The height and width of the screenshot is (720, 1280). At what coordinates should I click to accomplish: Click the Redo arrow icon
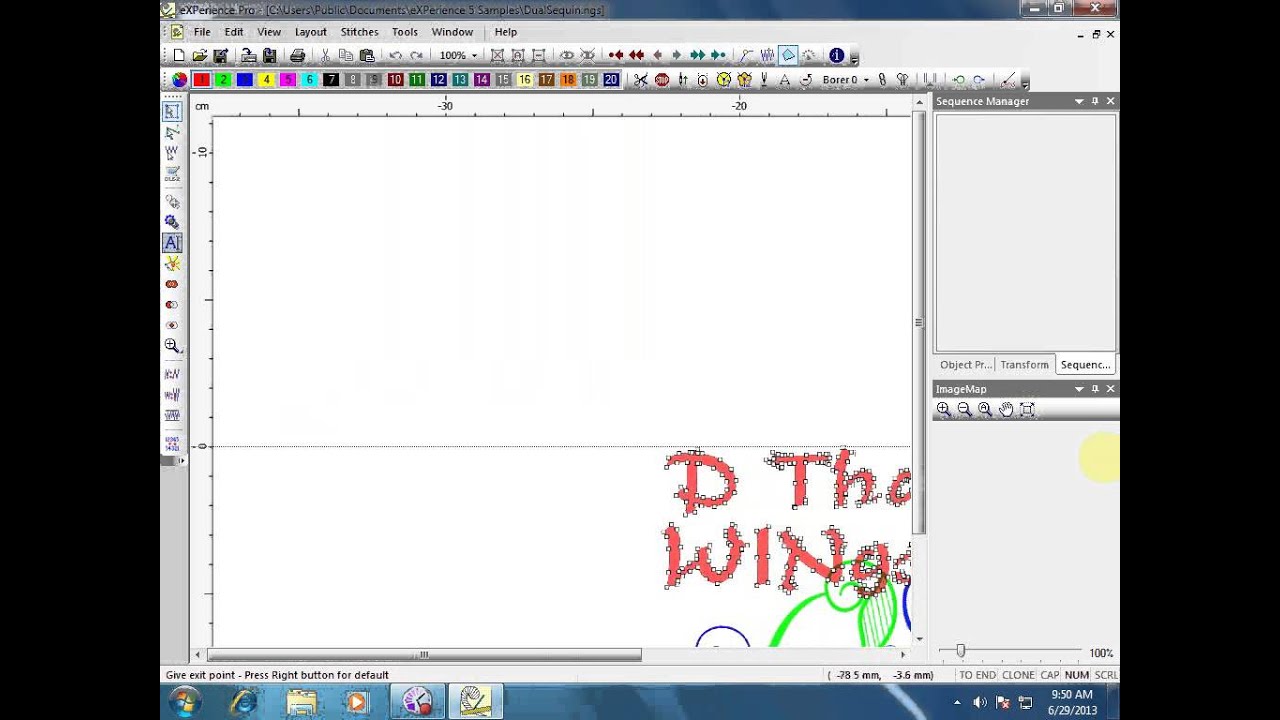417,56
